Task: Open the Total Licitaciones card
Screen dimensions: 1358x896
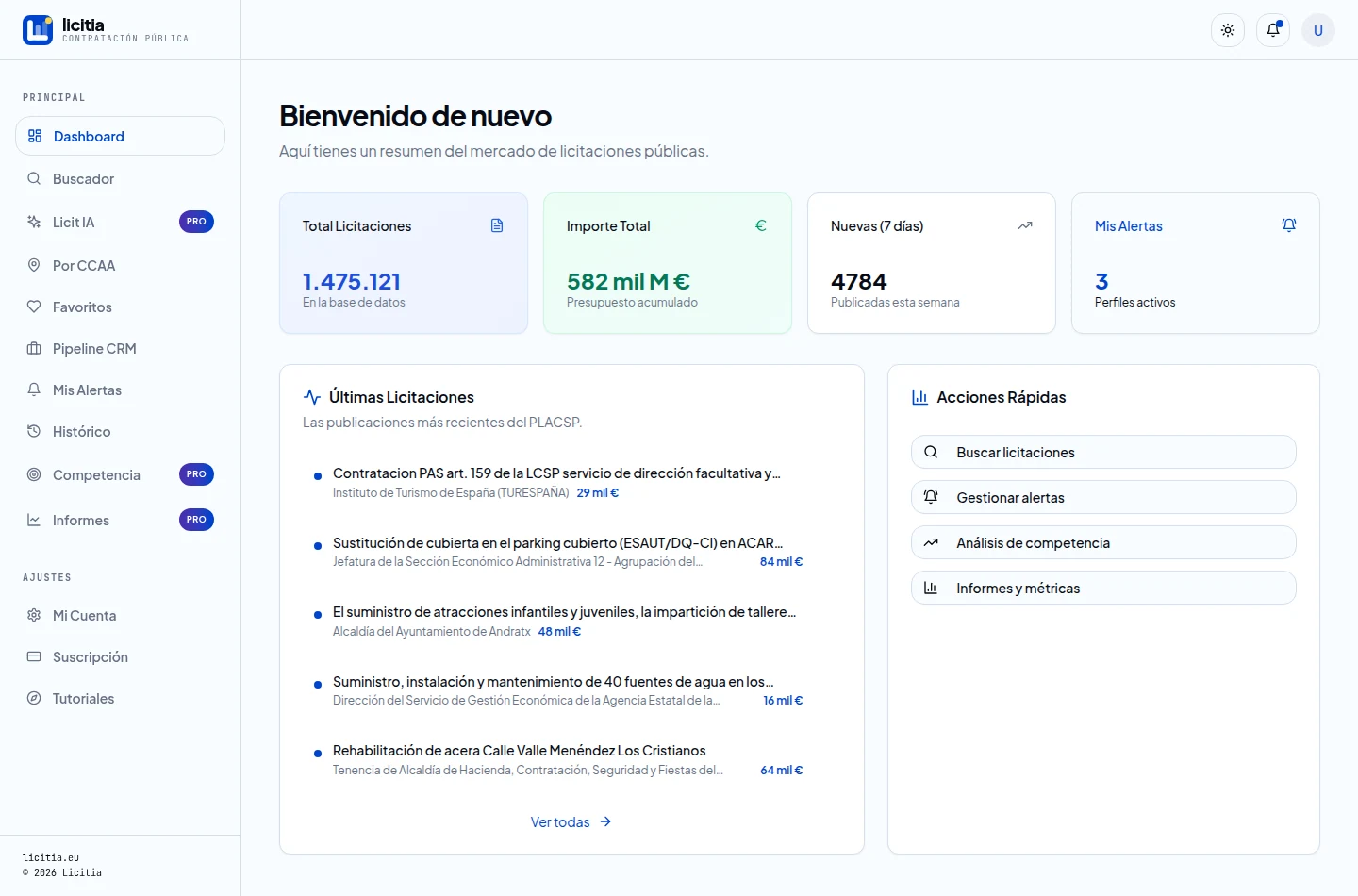Action: (x=404, y=263)
